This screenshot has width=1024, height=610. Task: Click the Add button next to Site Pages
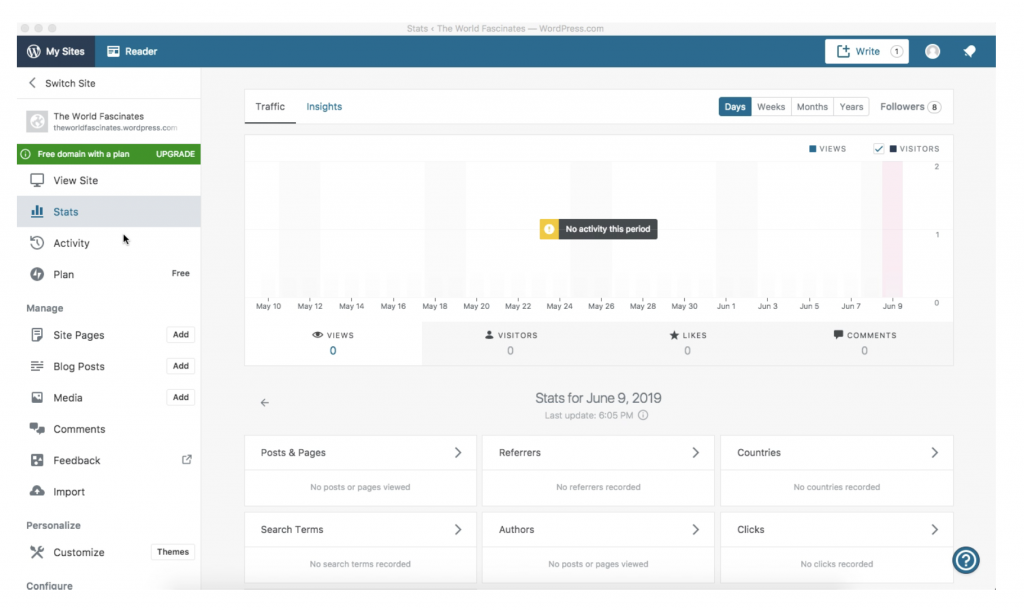[x=181, y=334]
